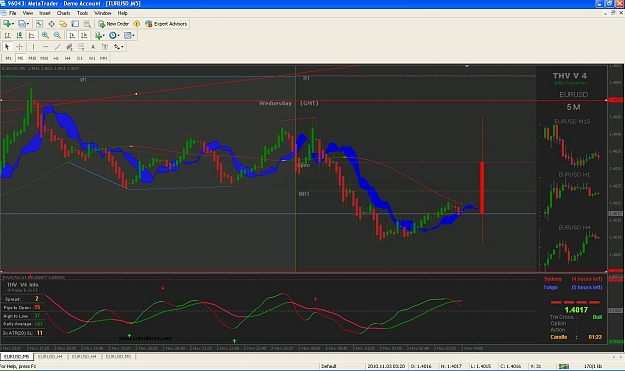Pick the trendline drawing tool
The height and width of the screenshot is (371, 625).
[57, 47]
